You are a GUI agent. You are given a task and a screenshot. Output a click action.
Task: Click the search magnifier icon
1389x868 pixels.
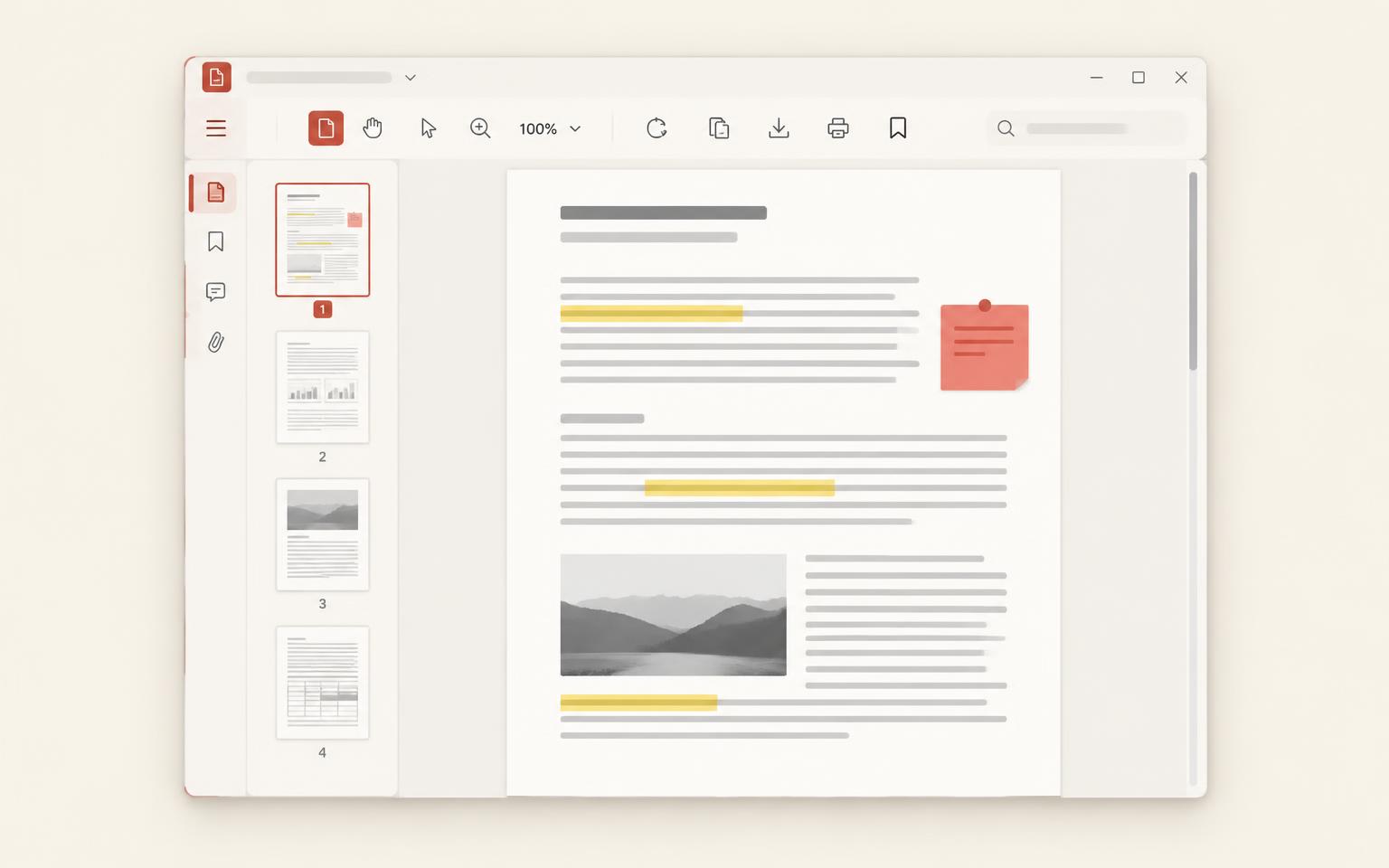tap(1006, 128)
